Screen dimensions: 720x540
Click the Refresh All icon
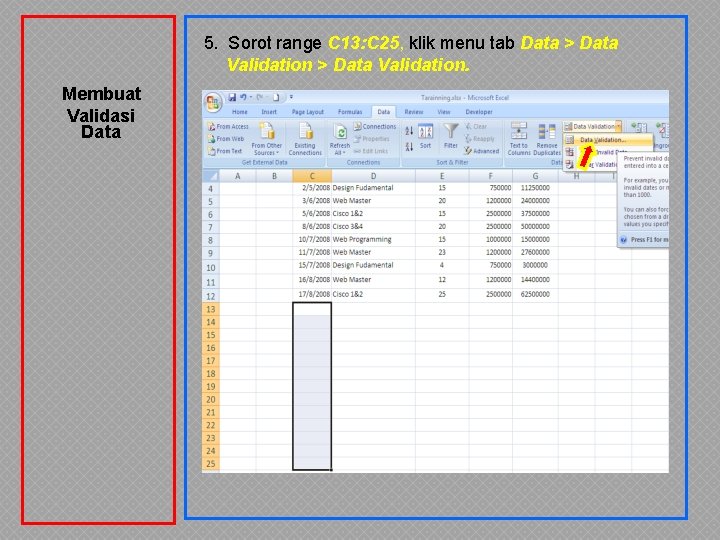(340, 132)
